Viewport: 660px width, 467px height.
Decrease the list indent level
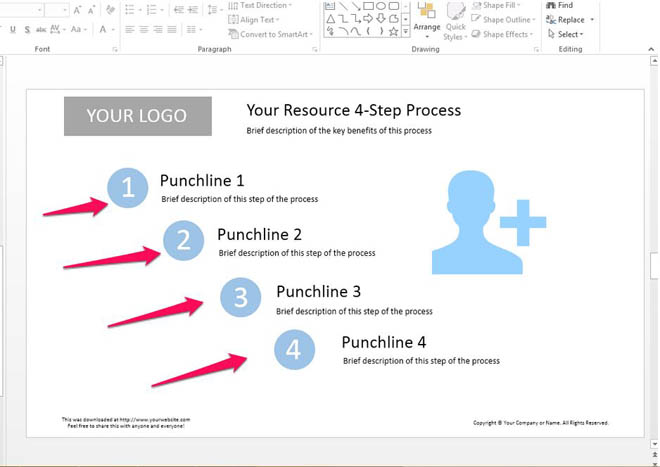[179, 10]
